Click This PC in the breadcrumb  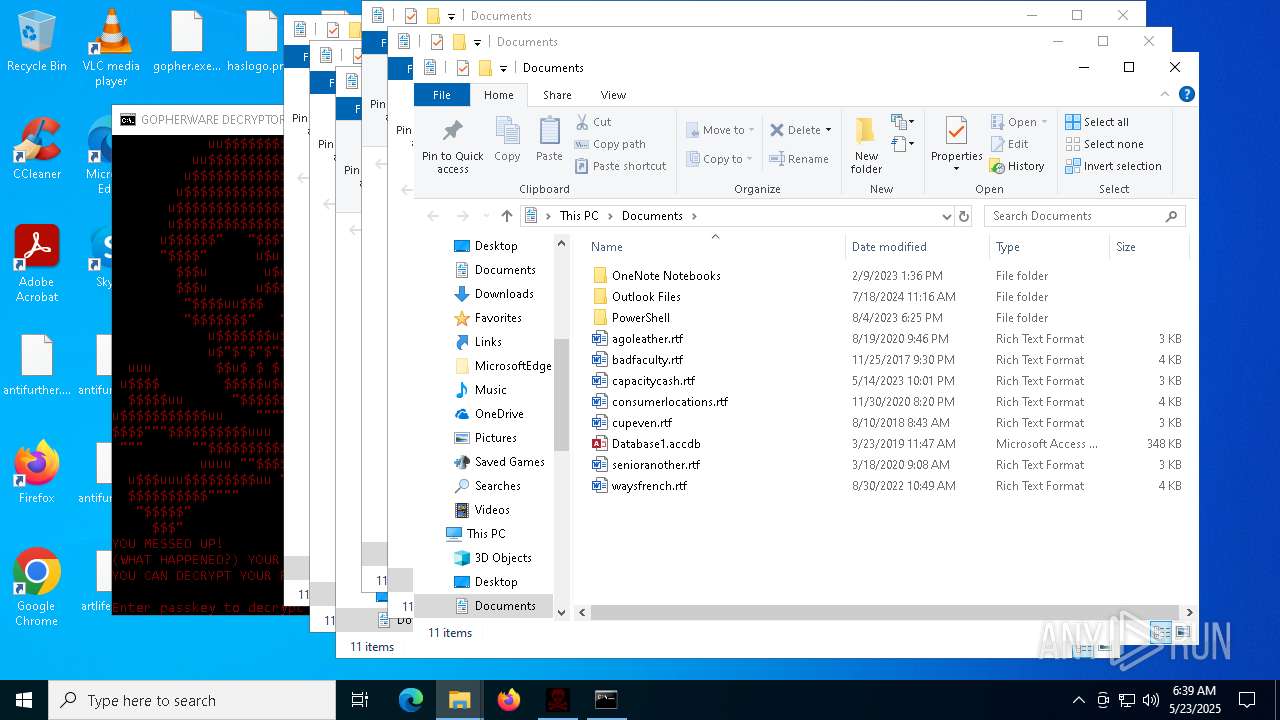click(x=579, y=216)
